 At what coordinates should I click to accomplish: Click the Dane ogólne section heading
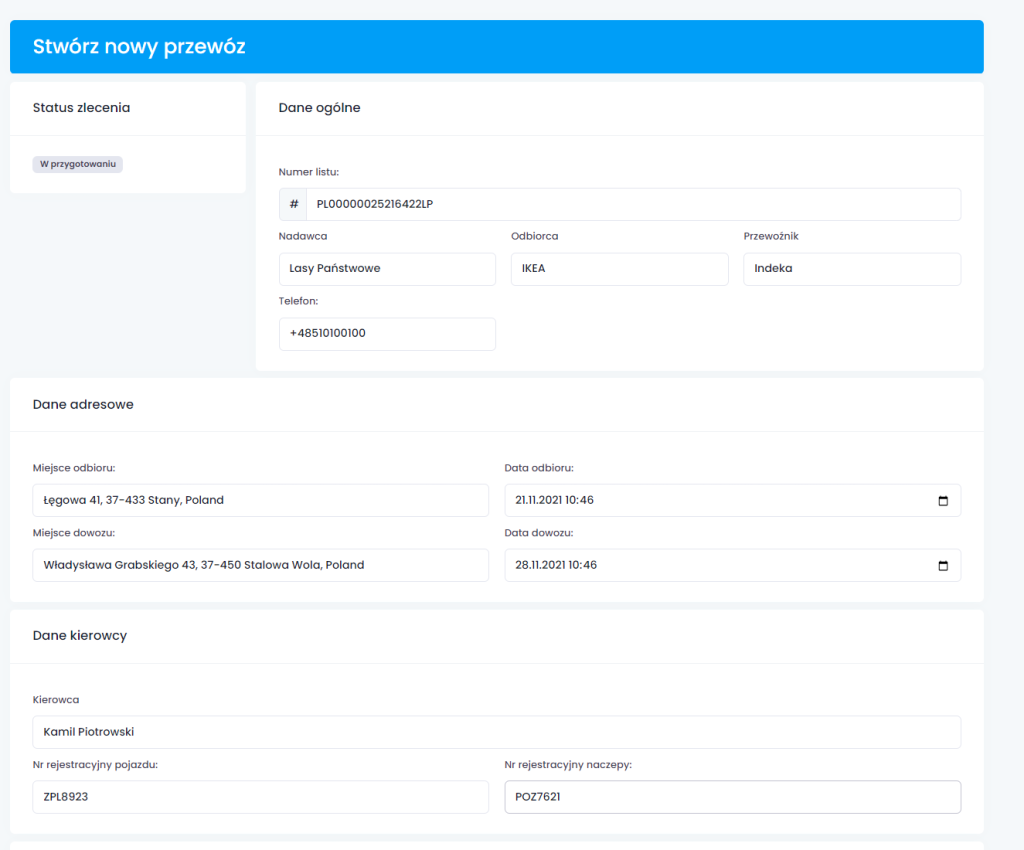[x=319, y=108]
